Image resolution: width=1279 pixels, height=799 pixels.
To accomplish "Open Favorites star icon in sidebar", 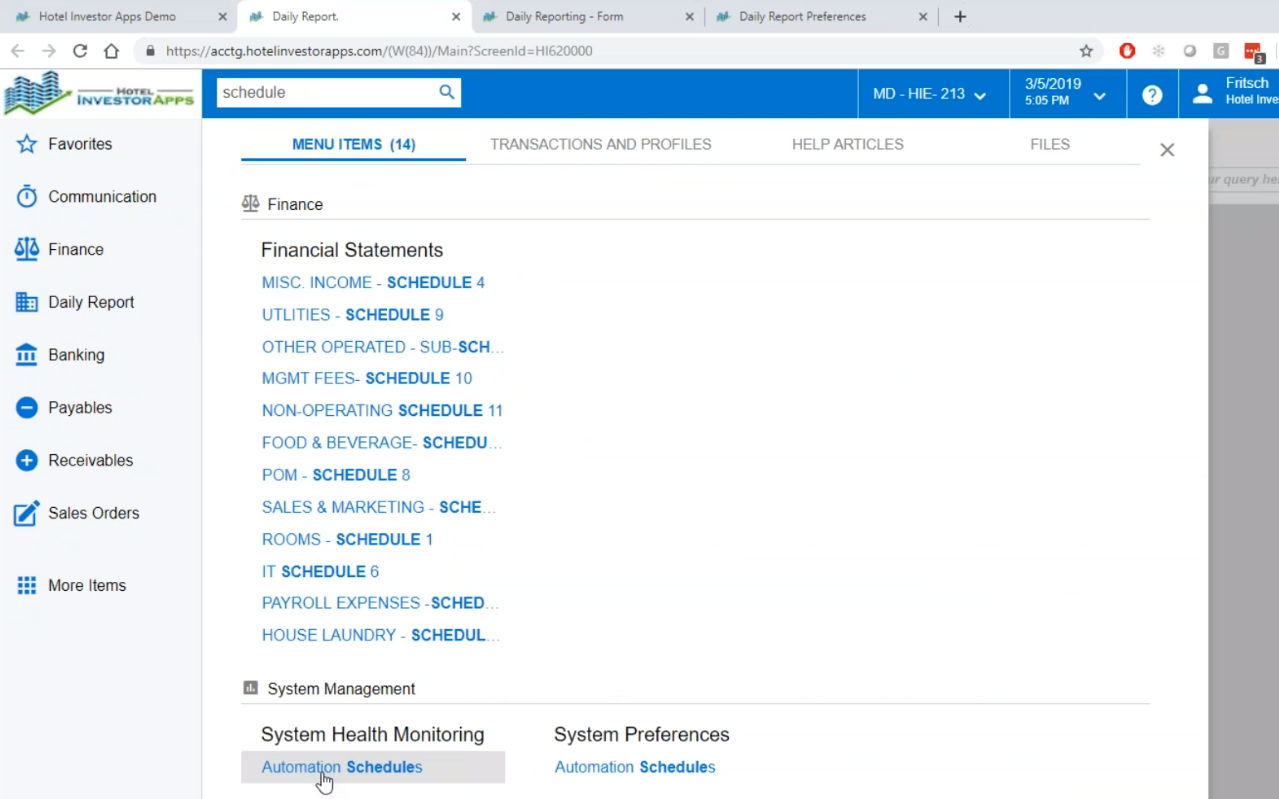I will point(27,144).
